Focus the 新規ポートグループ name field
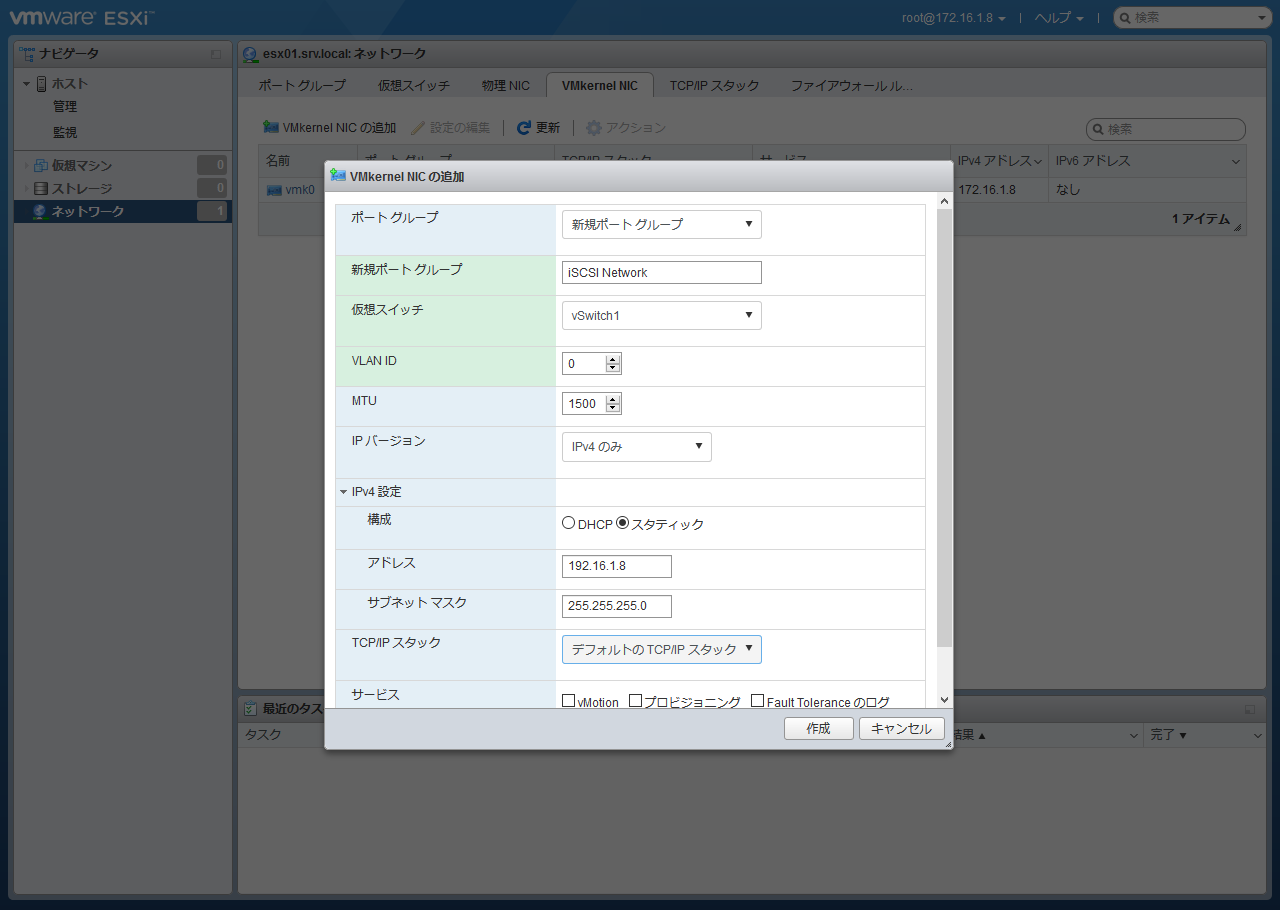The height and width of the screenshot is (910, 1280). (662, 272)
